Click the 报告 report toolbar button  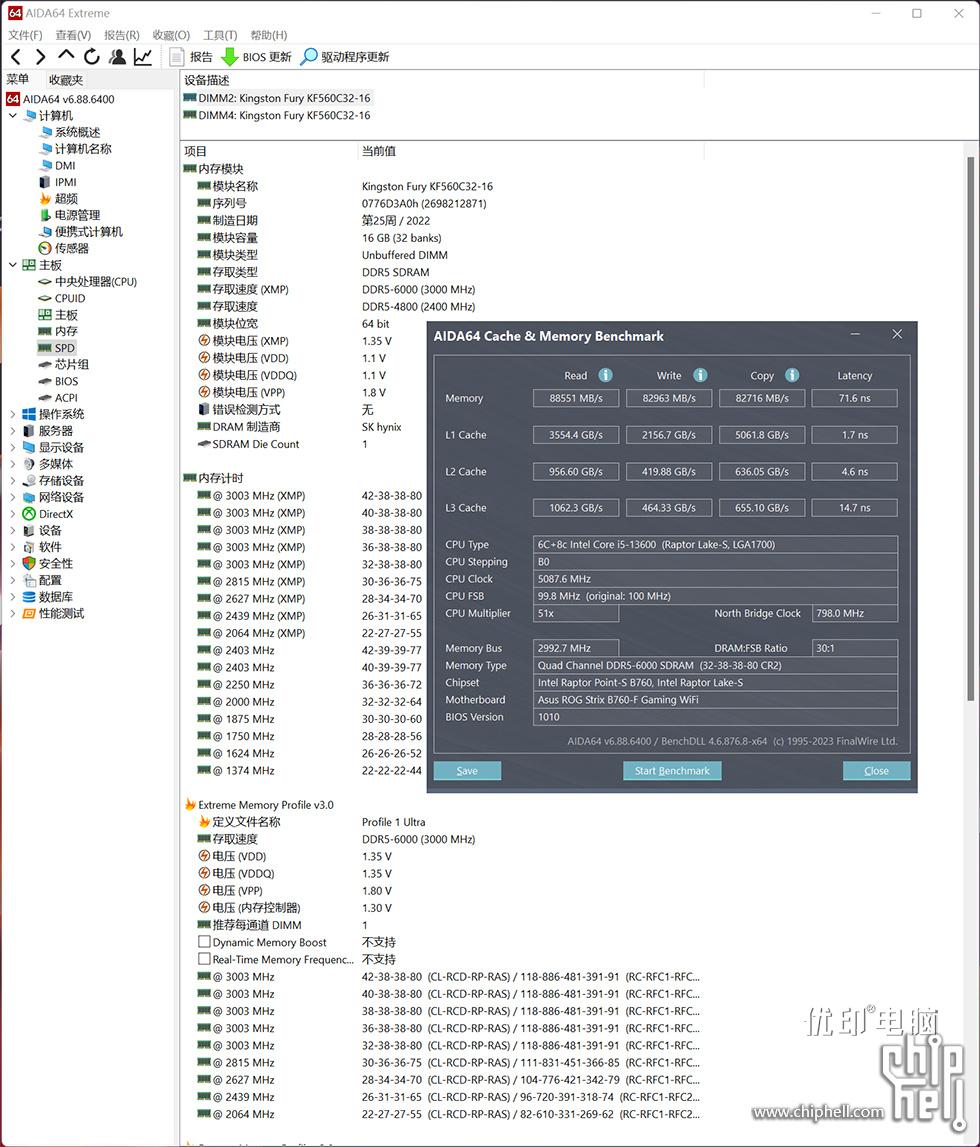pyautogui.click(x=191, y=56)
